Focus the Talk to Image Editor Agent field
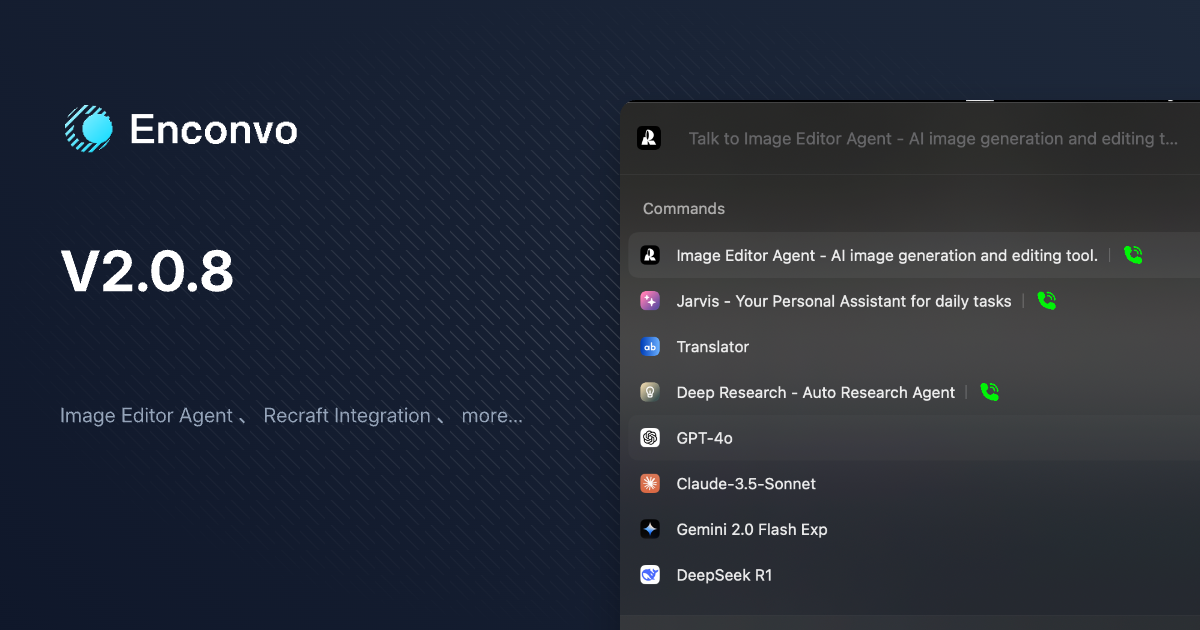This screenshot has width=1200, height=630. [933, 138]
